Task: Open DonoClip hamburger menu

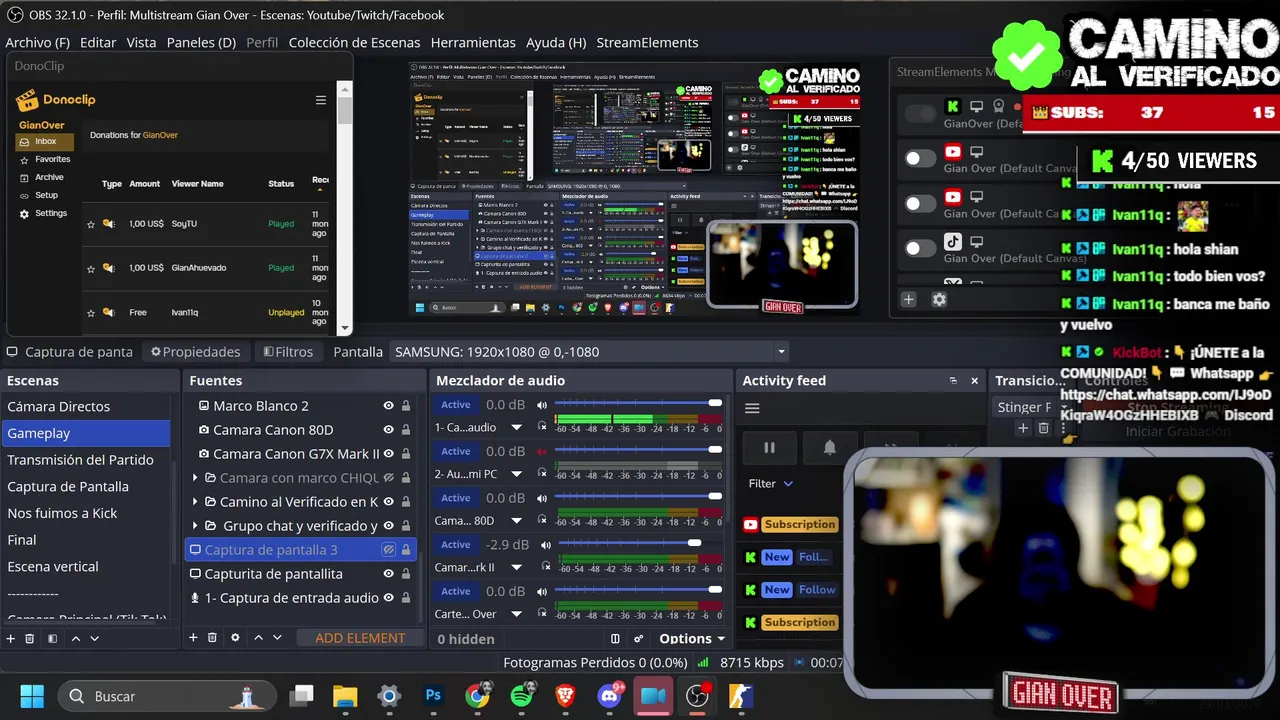Action: tap(321, 100)
